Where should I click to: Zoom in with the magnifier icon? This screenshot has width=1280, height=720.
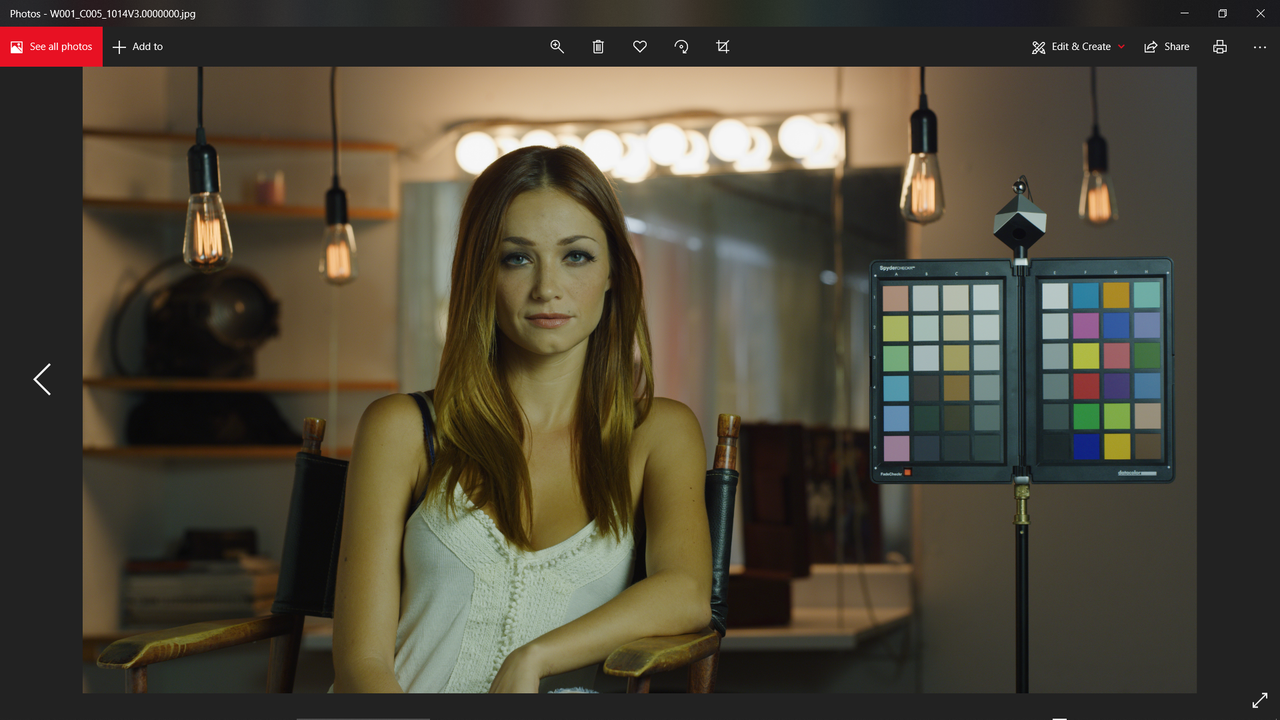point(557,47)
